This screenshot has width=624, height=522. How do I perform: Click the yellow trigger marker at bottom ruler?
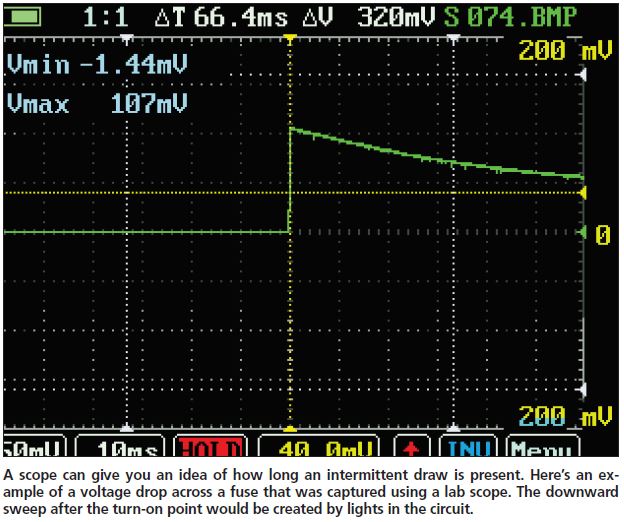(290, 429)
